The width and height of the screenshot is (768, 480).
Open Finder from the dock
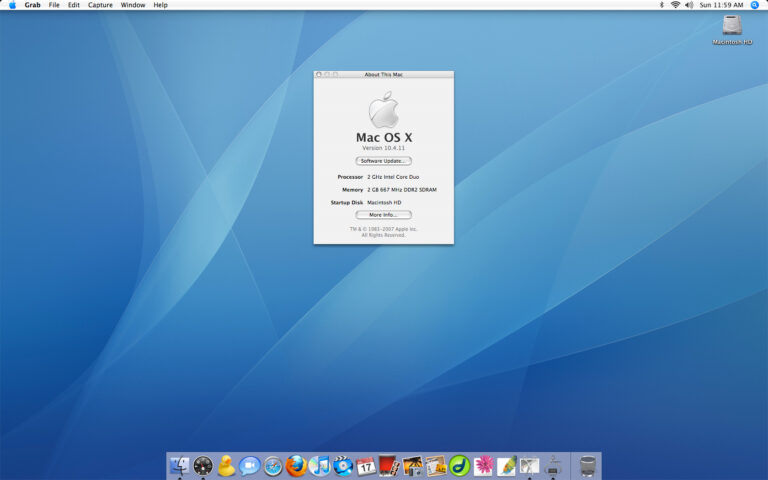click(180, 465)
